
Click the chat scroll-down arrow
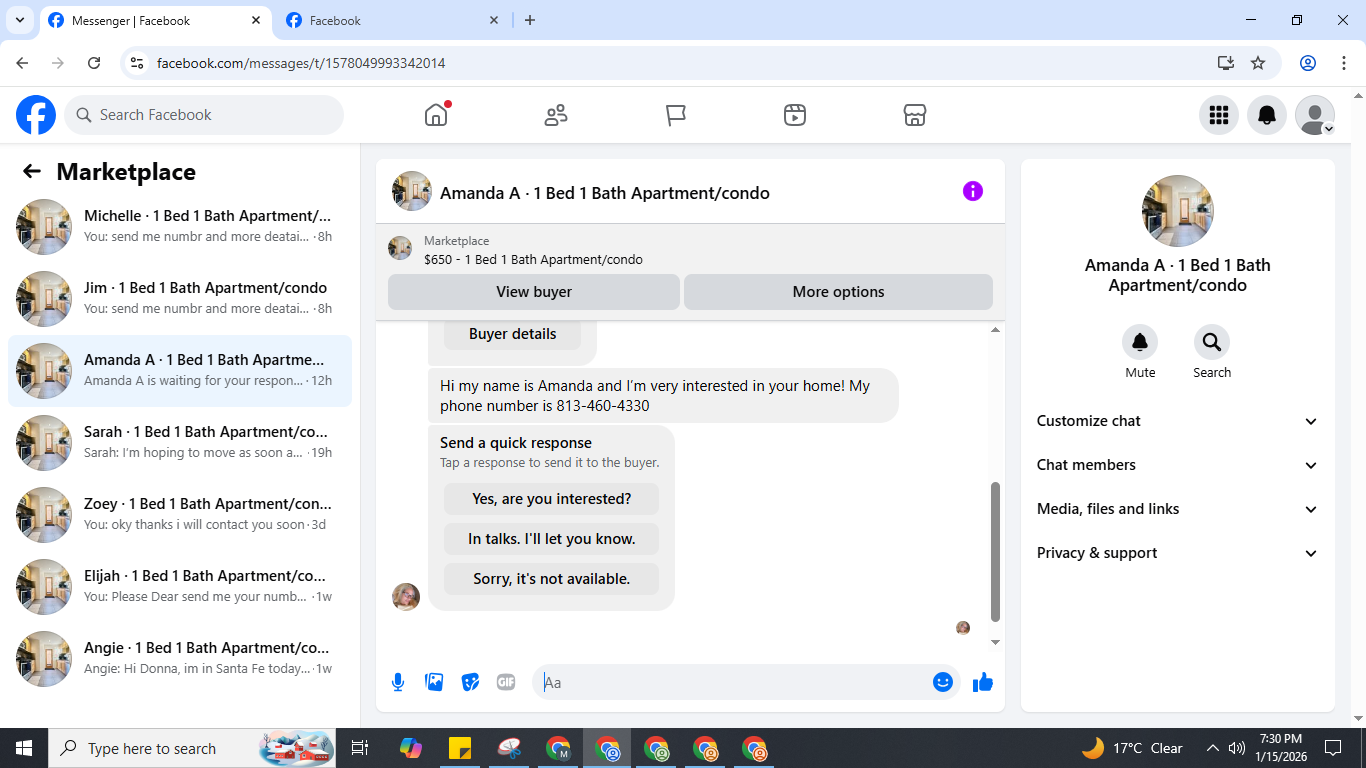click(995, 642)
